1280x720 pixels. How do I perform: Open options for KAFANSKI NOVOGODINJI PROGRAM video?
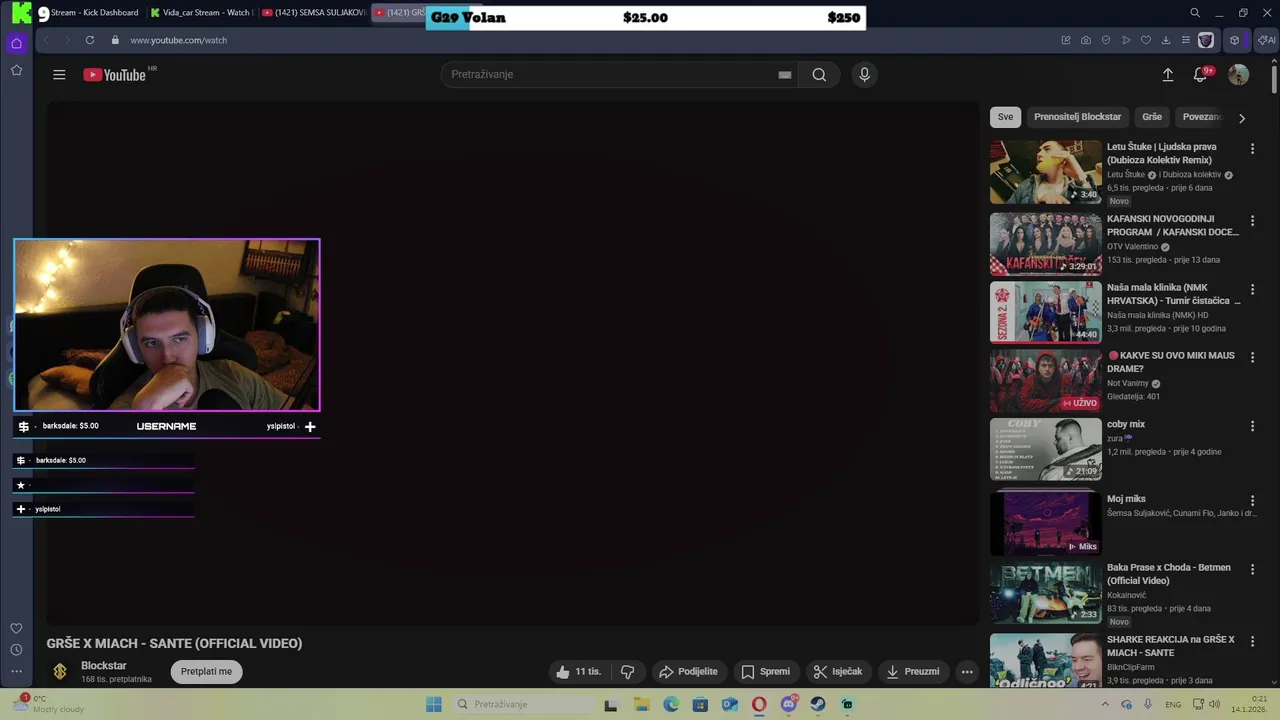(1252, 220)
